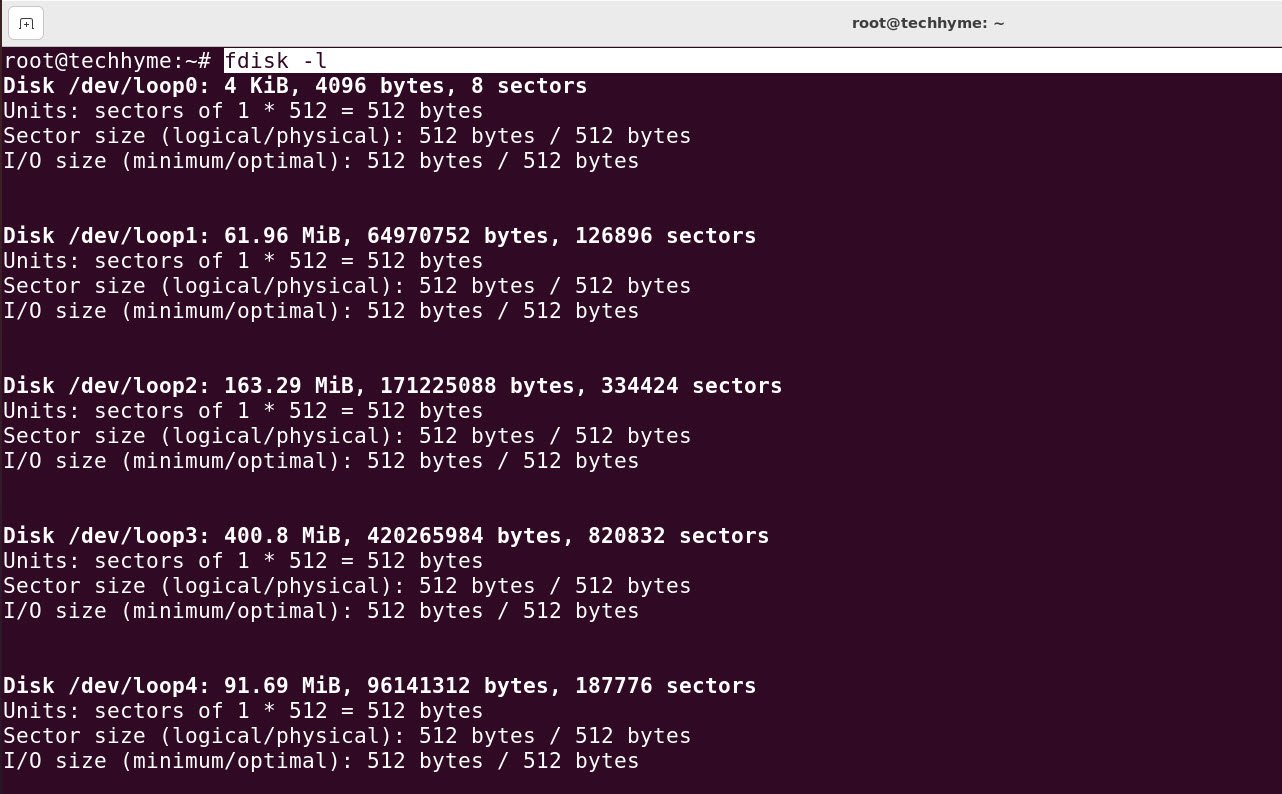Click the root@techhyme:~# shell prompt
This screenshot has height=794, width=1282.
pyautogui.click(x=107, y=61)
